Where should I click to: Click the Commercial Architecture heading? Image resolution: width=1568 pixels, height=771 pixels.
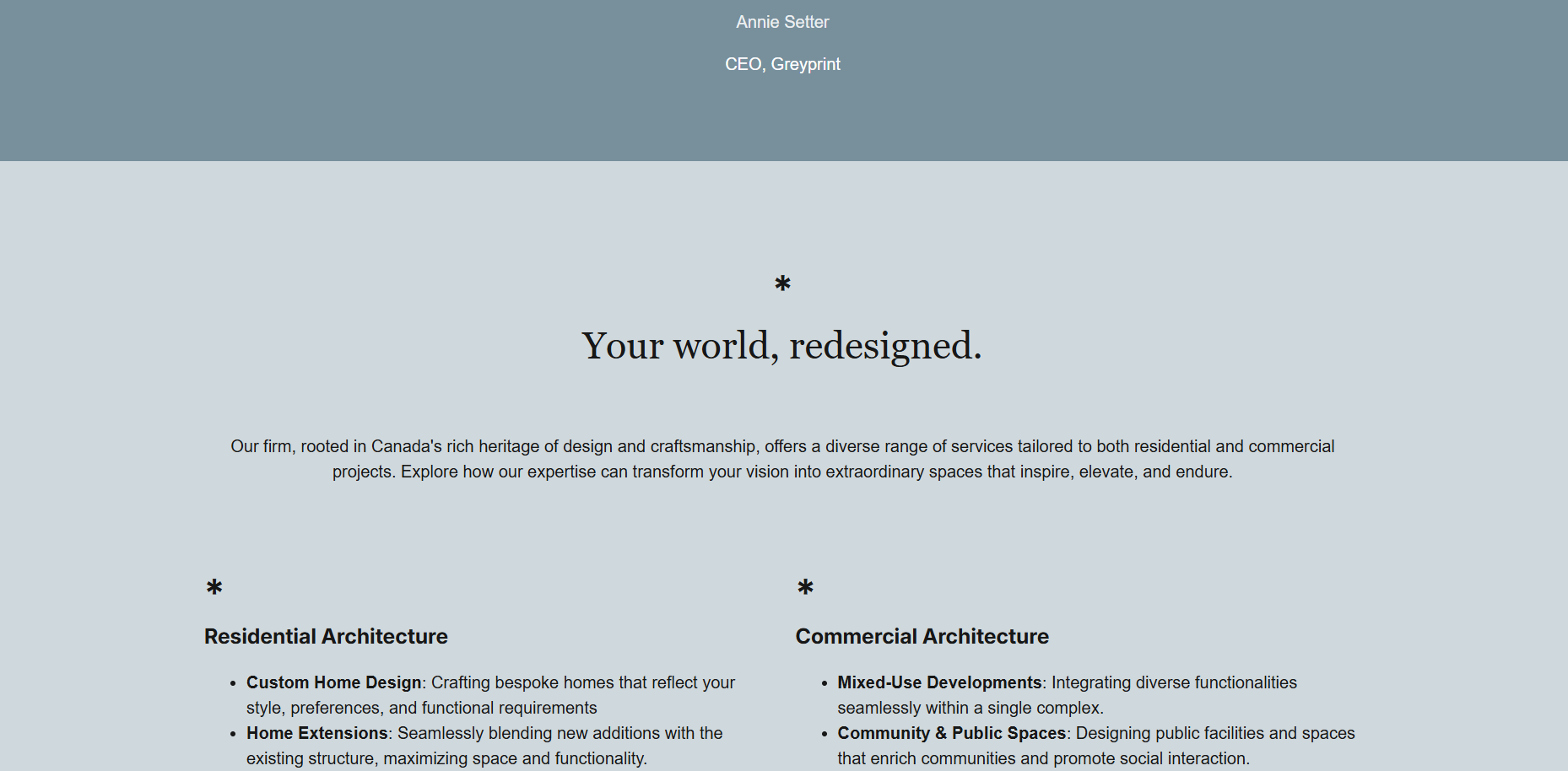pos(922,637)
